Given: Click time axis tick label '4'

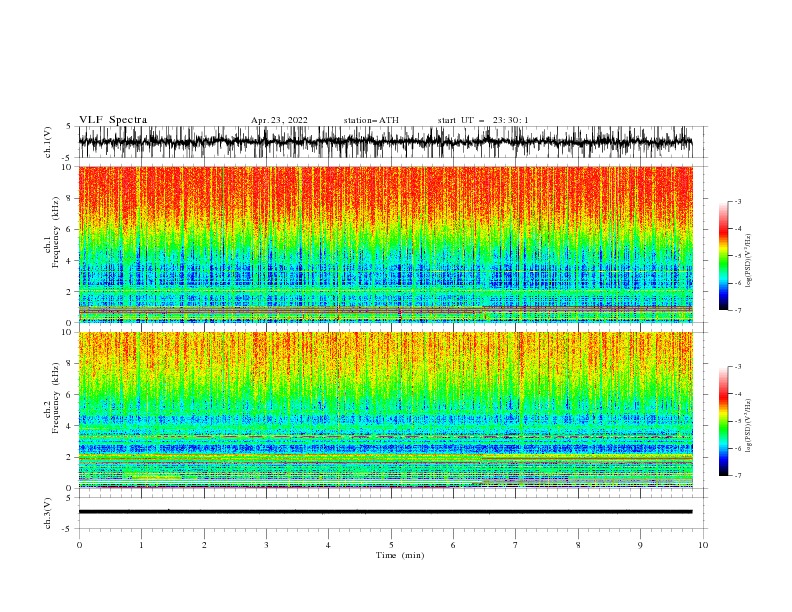Looking at the screenshot, I should pyautogui.click(x=328, y=545).
